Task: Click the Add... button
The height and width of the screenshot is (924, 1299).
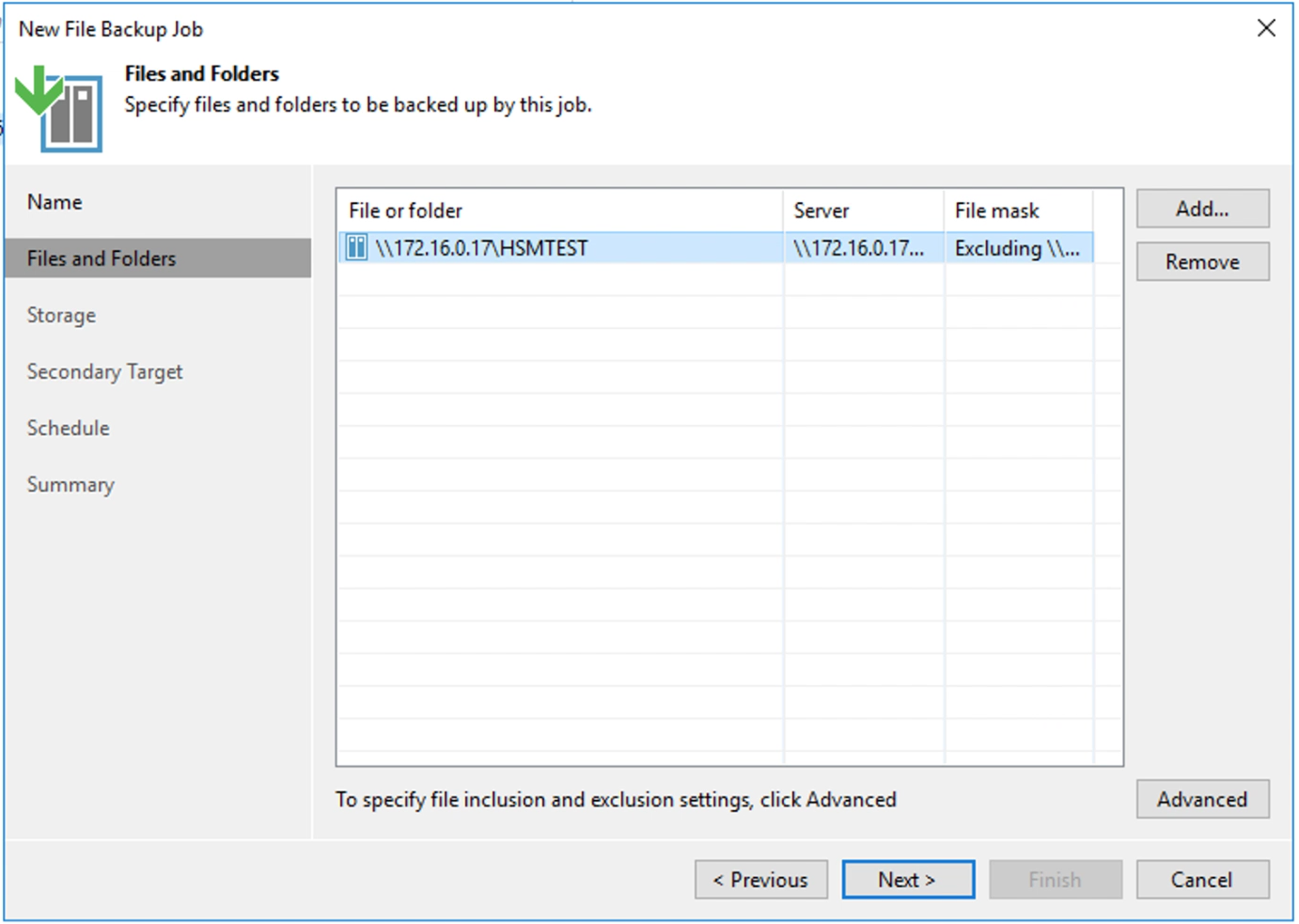Action: pyautogui.click(x=1201, y=209)
